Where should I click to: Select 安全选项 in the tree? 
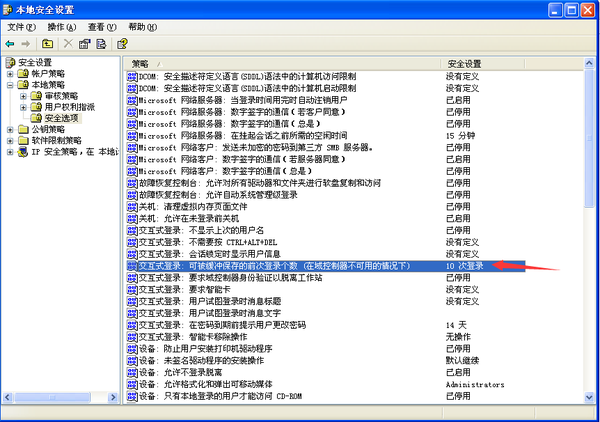coord(61,118)
